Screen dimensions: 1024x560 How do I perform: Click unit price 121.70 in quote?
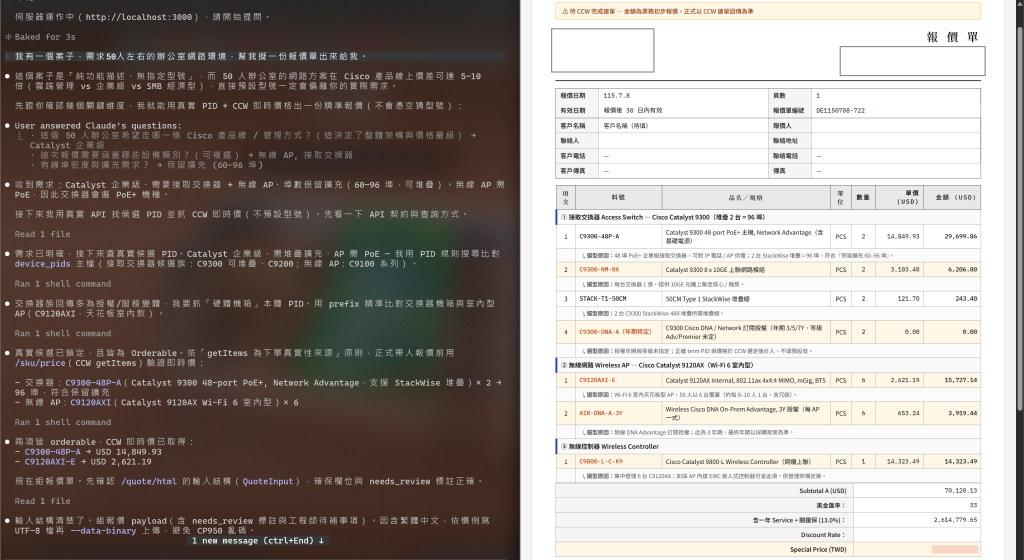point(908,299)
